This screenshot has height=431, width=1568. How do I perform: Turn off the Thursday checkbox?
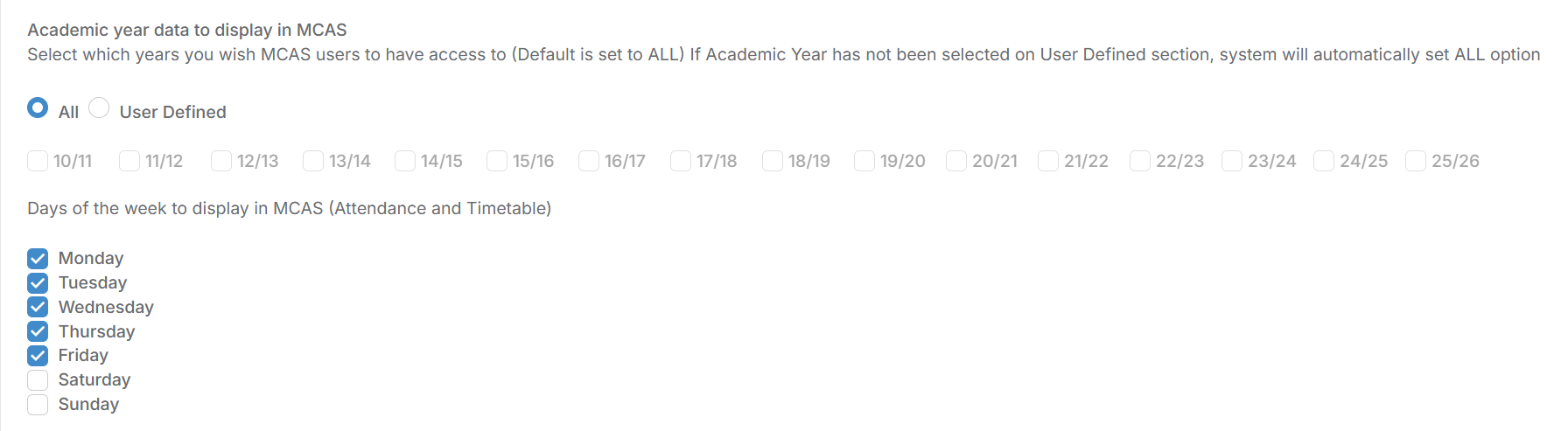pyautogui.click(x=38, y=331)
